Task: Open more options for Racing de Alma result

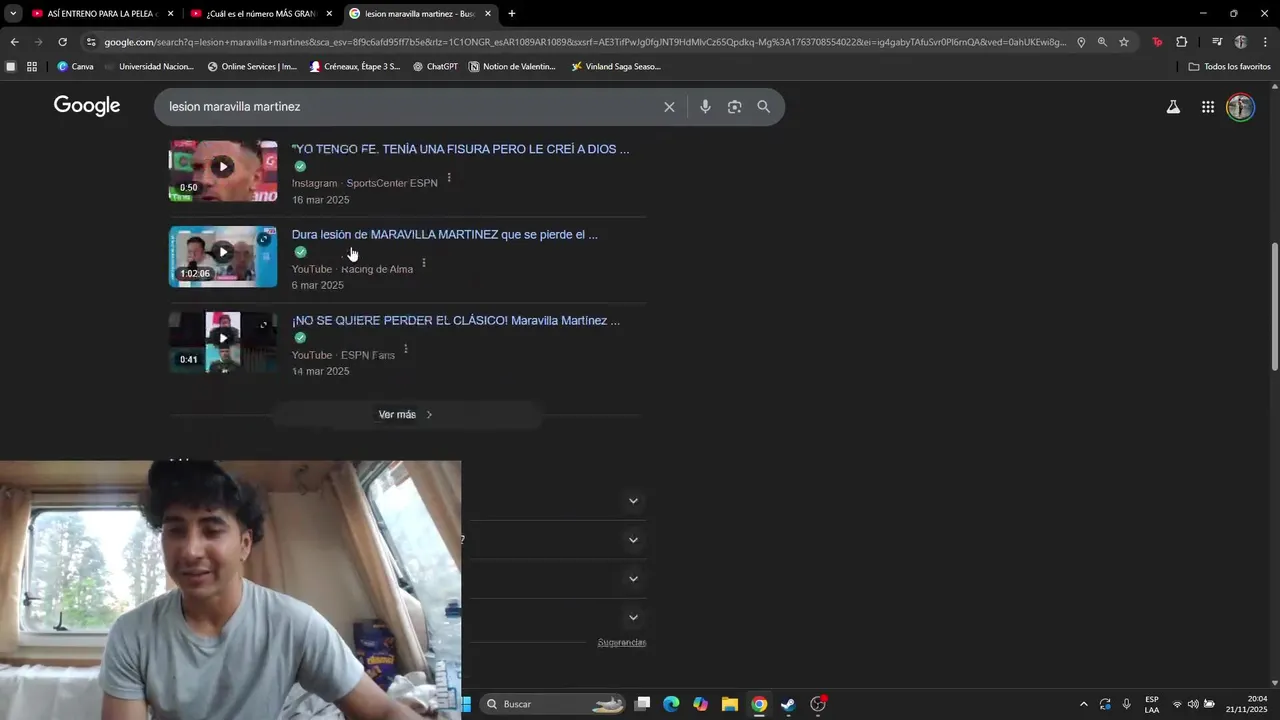Action: point(424,263)
